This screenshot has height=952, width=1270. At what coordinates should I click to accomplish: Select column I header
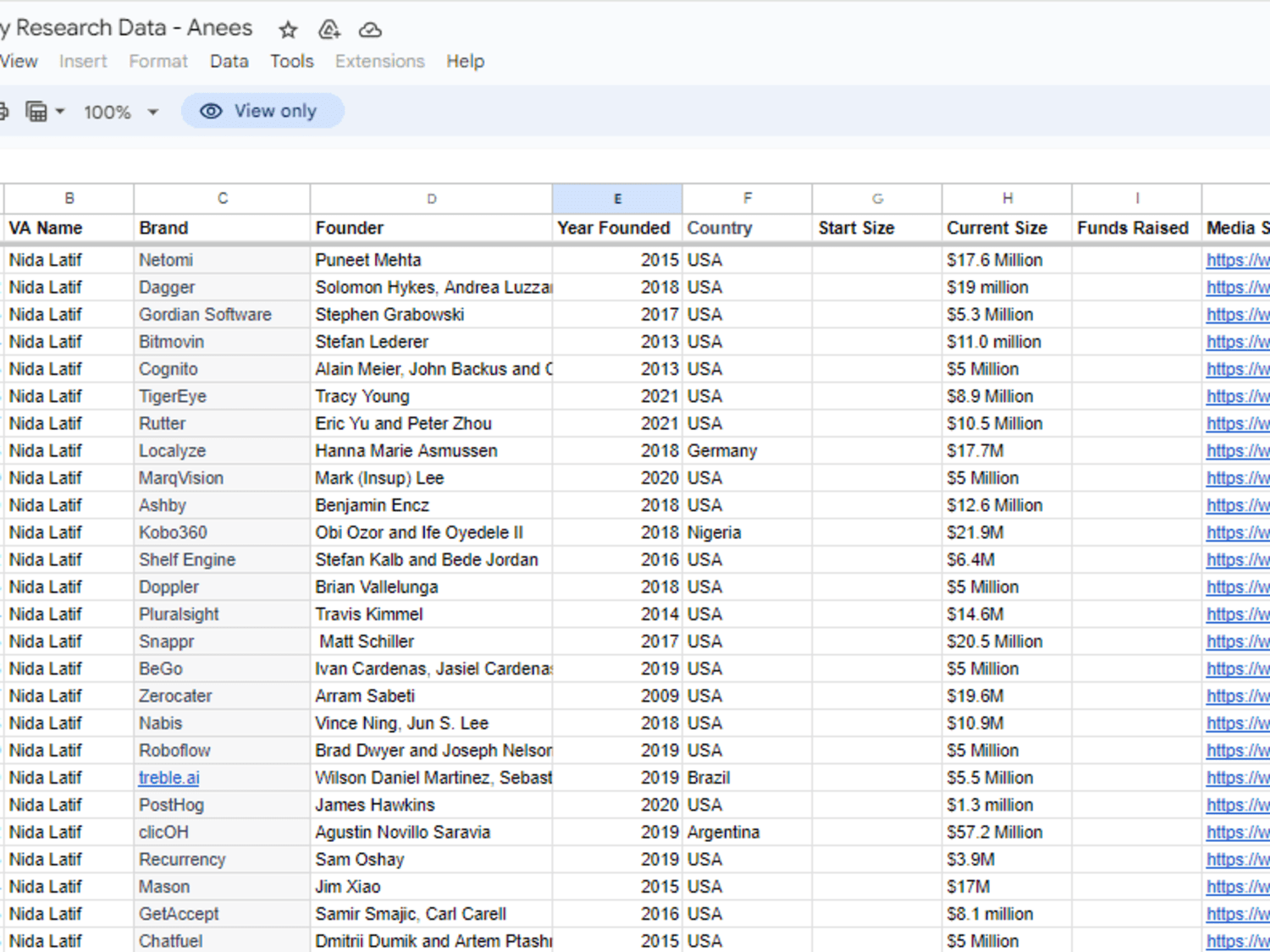[x=1137, y=199]
